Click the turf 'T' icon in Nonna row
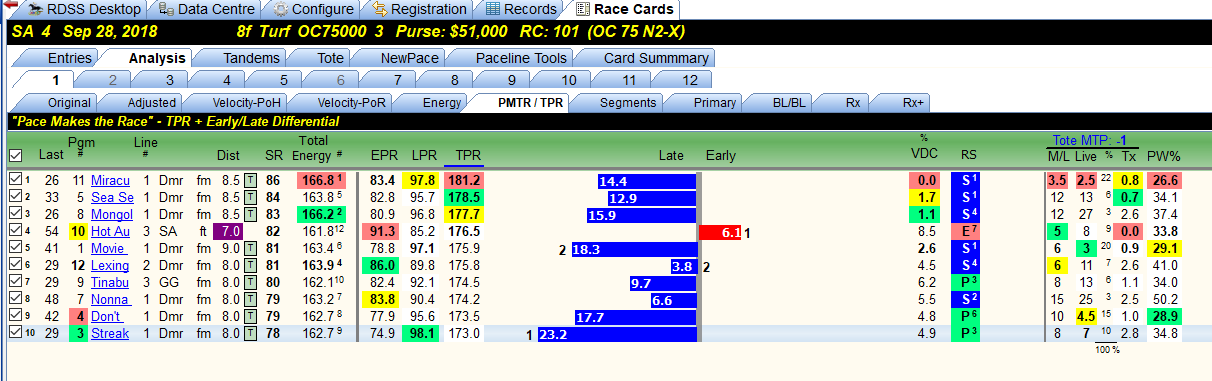This screenshot has height=381, width=1212. click(251, 299)
